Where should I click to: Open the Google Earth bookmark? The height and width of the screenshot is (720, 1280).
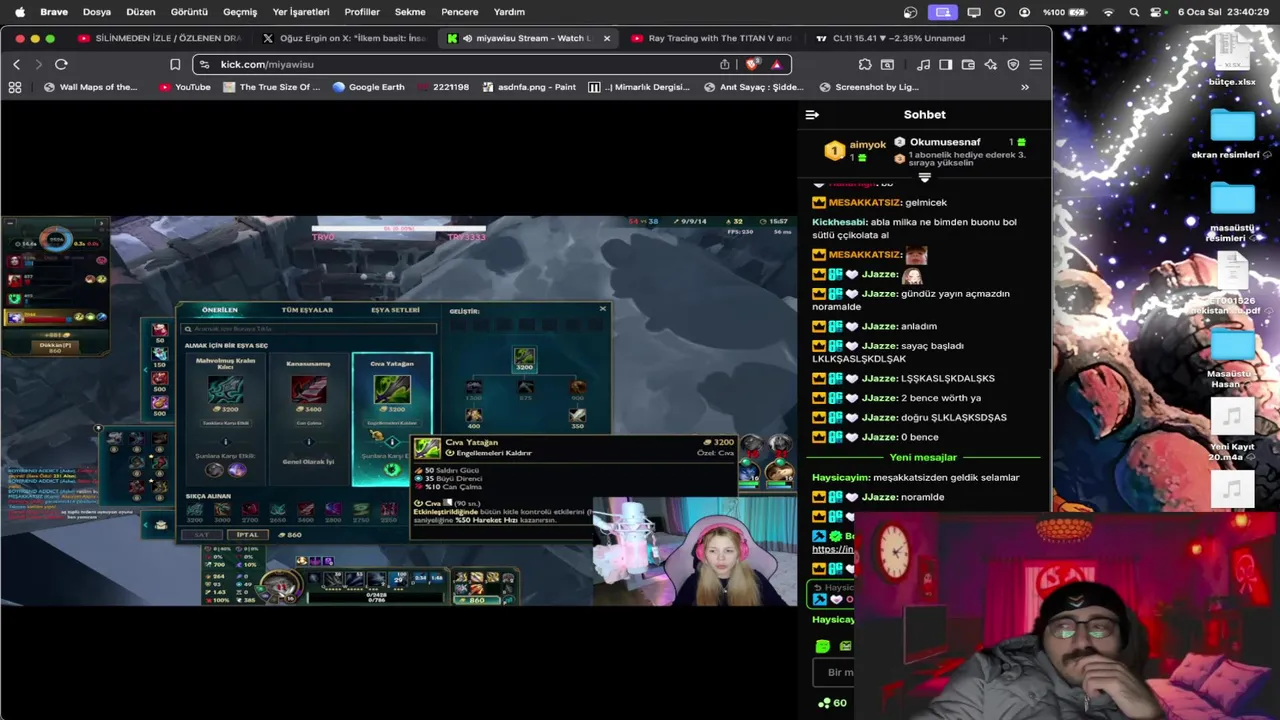pyautogui.click(x=368, y=87)
